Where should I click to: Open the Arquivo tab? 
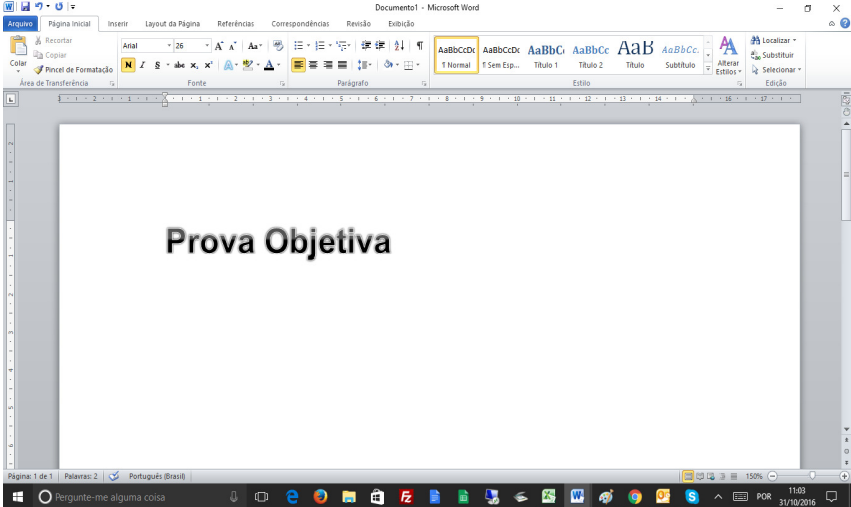pyautogui.click(x=20, y=24)
